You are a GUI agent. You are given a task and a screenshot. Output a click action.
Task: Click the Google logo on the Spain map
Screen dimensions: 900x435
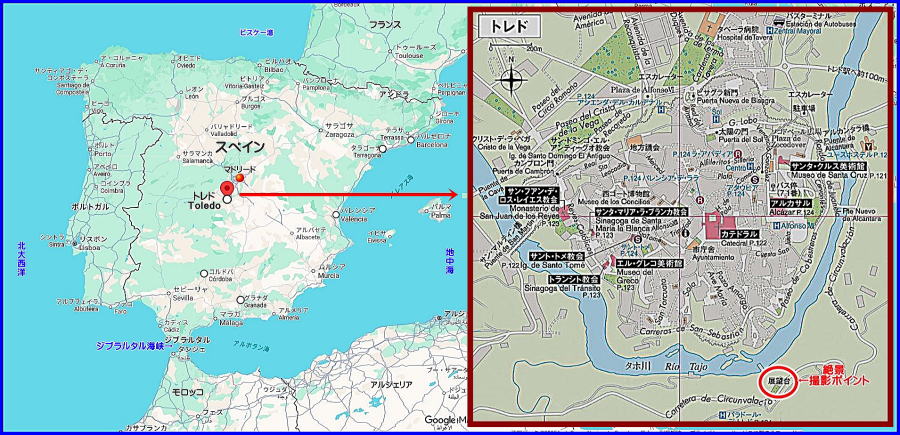click(440, 420)
